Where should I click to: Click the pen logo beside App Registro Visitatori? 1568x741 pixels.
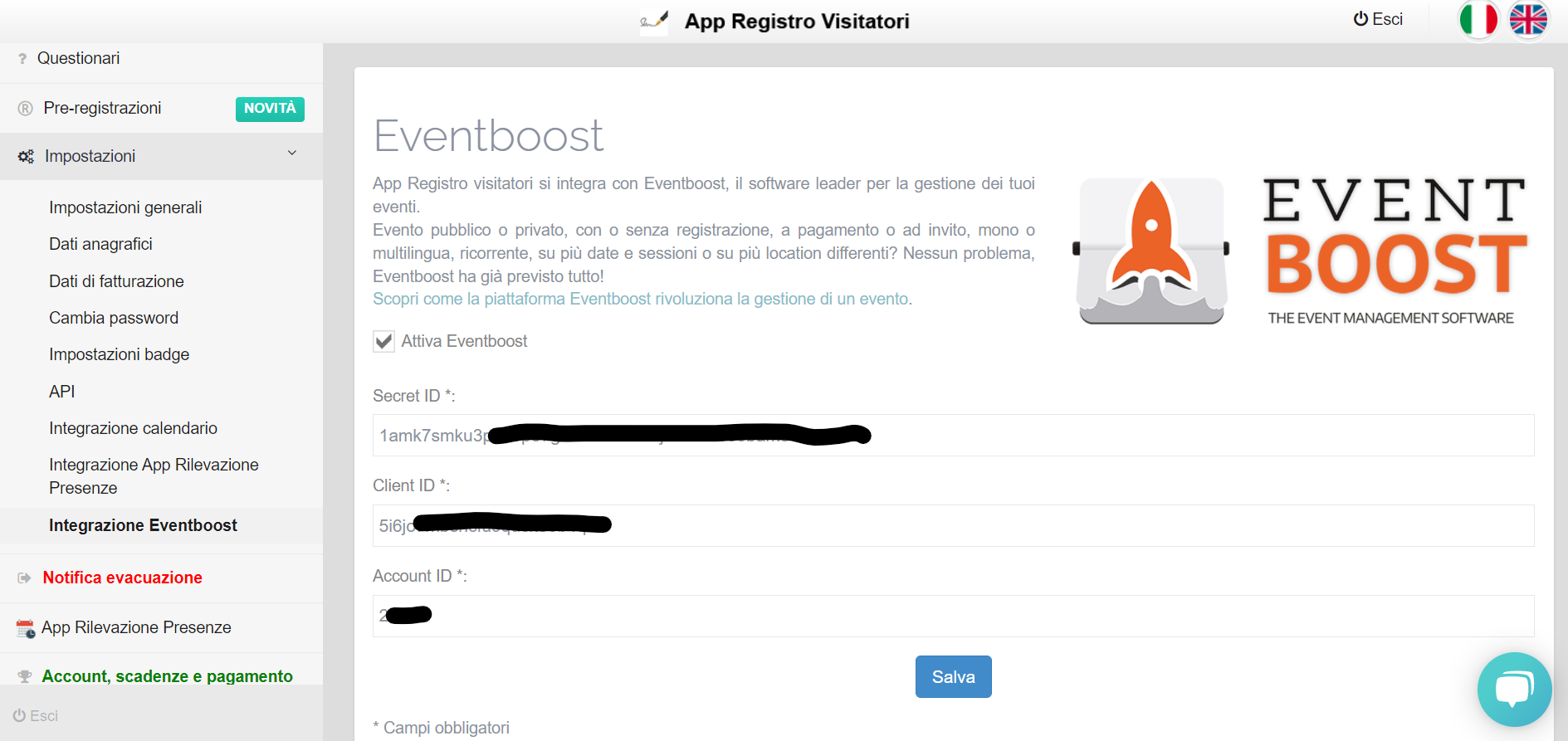tap(654, 22)
